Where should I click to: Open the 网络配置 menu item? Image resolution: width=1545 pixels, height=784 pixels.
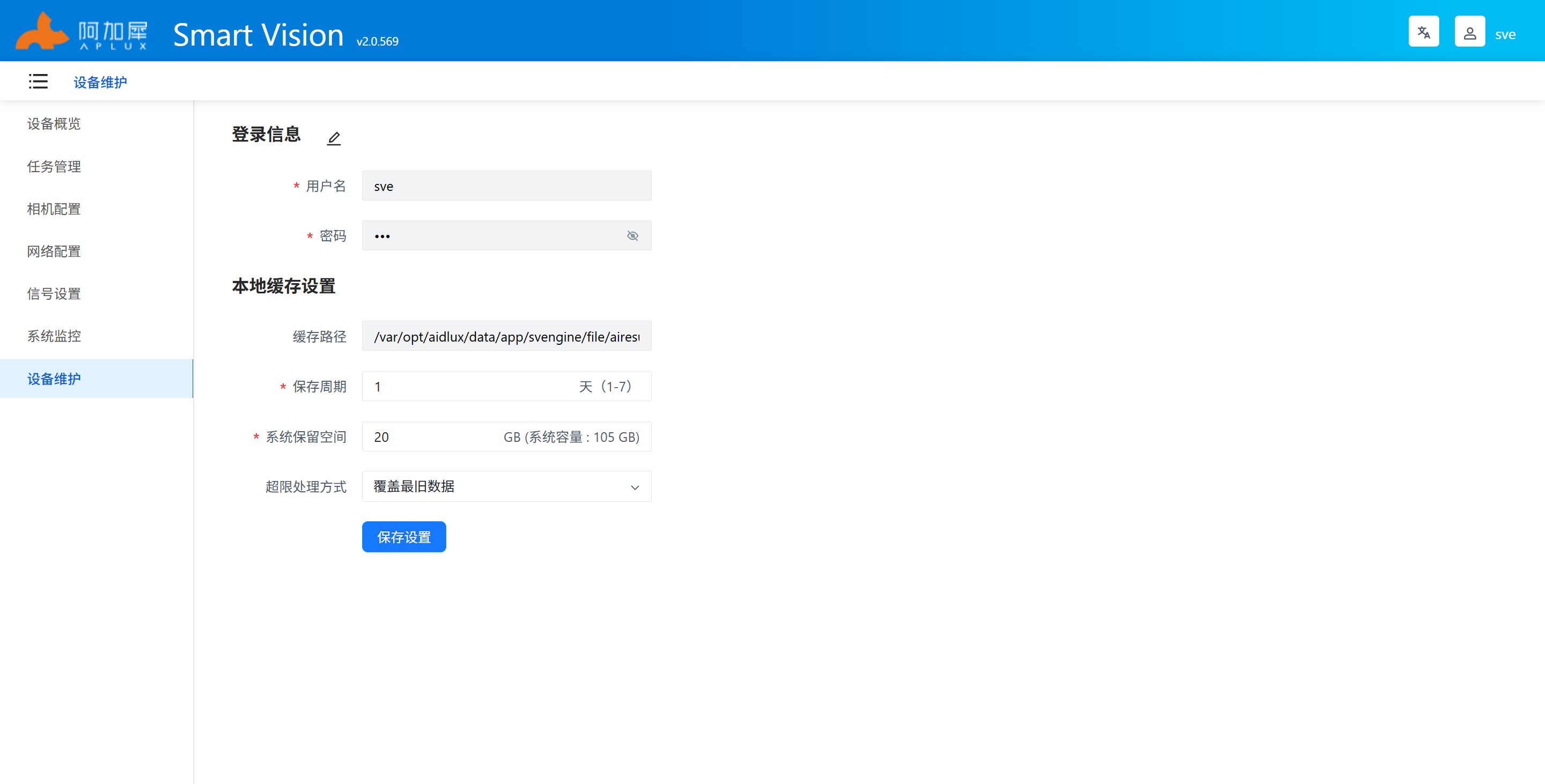54,252
